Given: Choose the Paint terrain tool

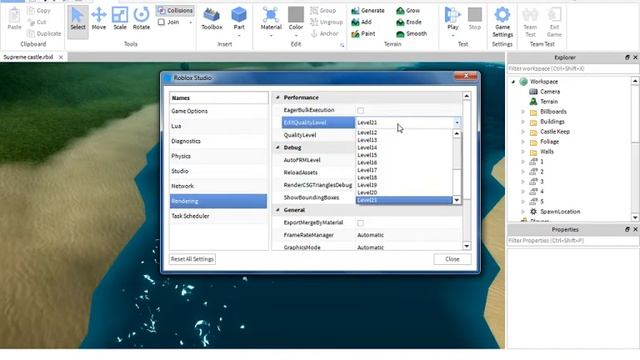Looking at the screenshot, I should [x=363, y=34].
